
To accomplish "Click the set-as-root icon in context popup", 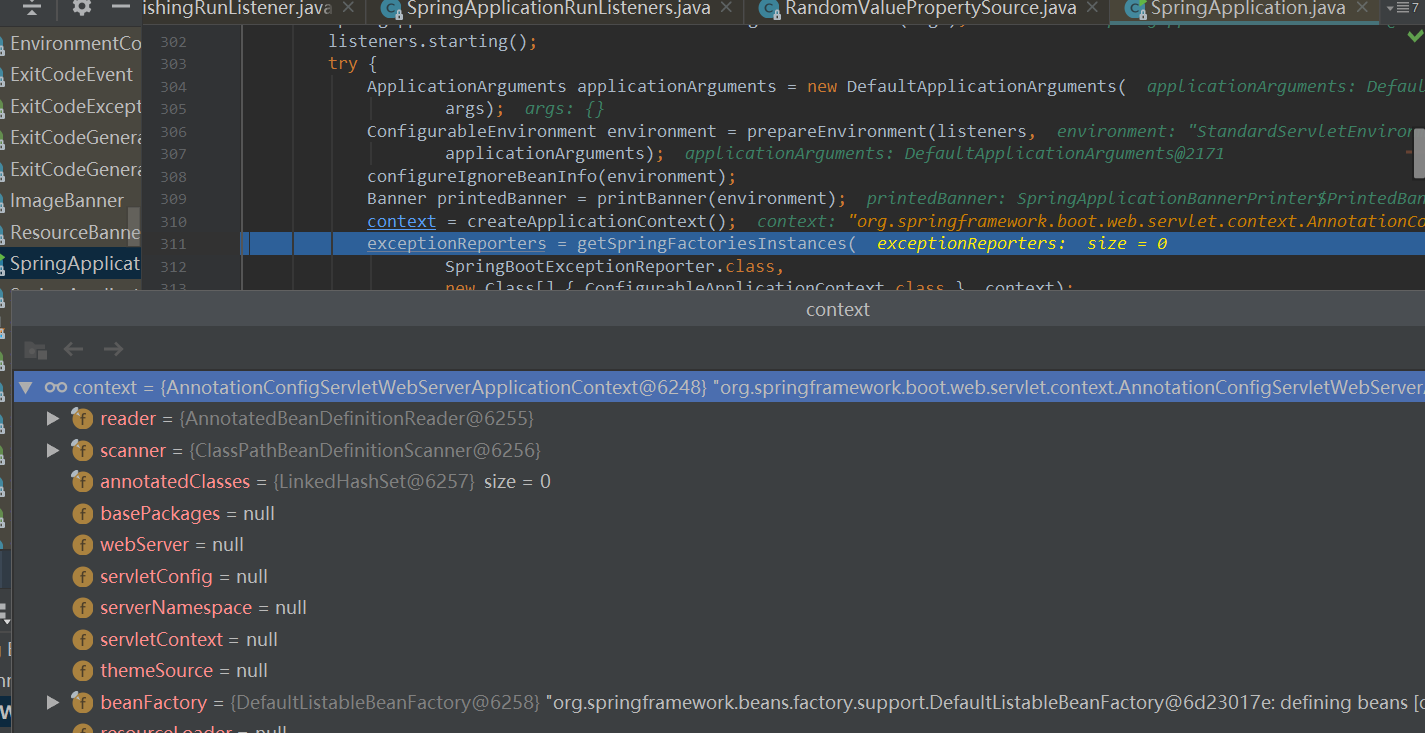I will [x=35, y=350].
